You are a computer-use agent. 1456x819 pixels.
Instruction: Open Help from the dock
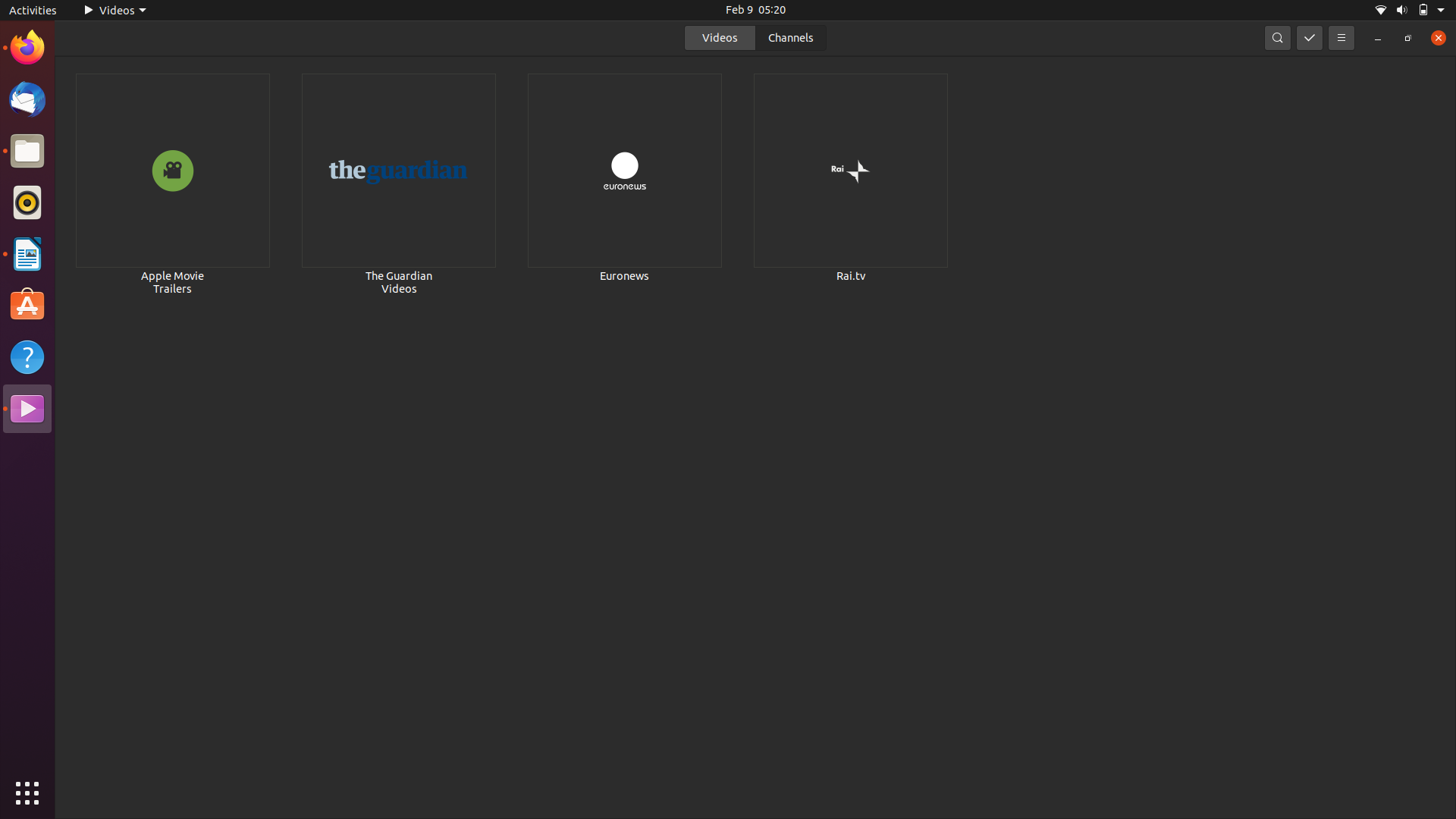tap(27, 357)
